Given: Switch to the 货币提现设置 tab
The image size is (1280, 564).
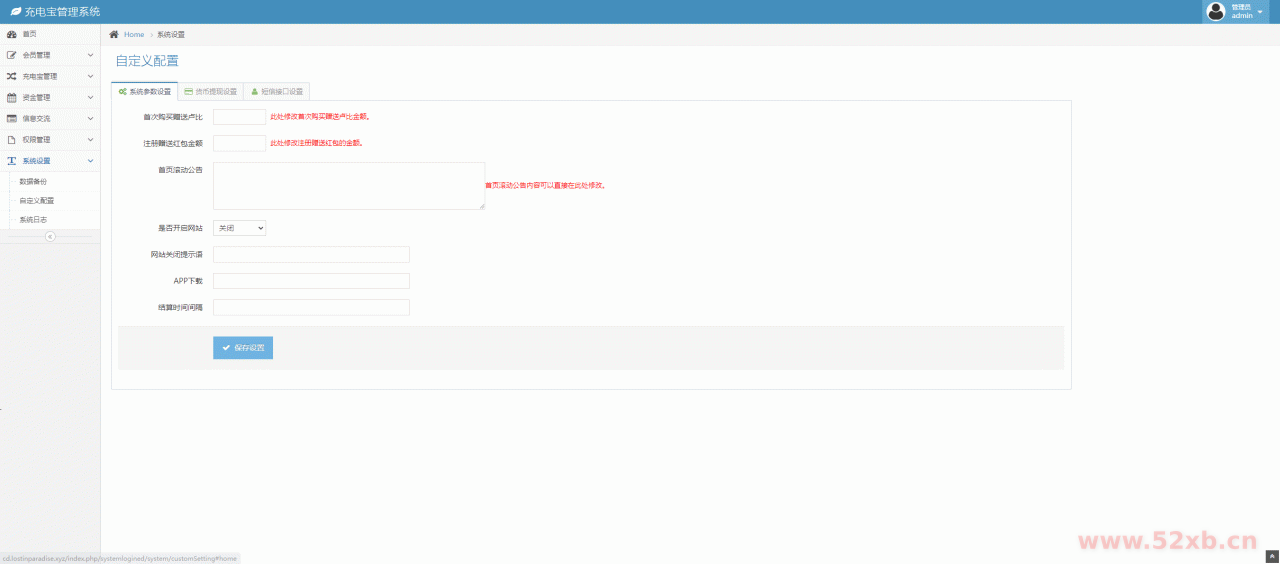Looking at the screenshot, I should (210, 91).
